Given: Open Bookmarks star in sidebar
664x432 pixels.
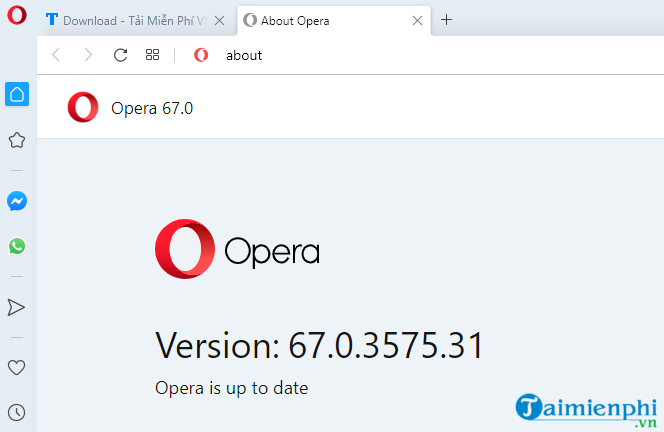Looking at the screenshot, I should click(17, 140).
